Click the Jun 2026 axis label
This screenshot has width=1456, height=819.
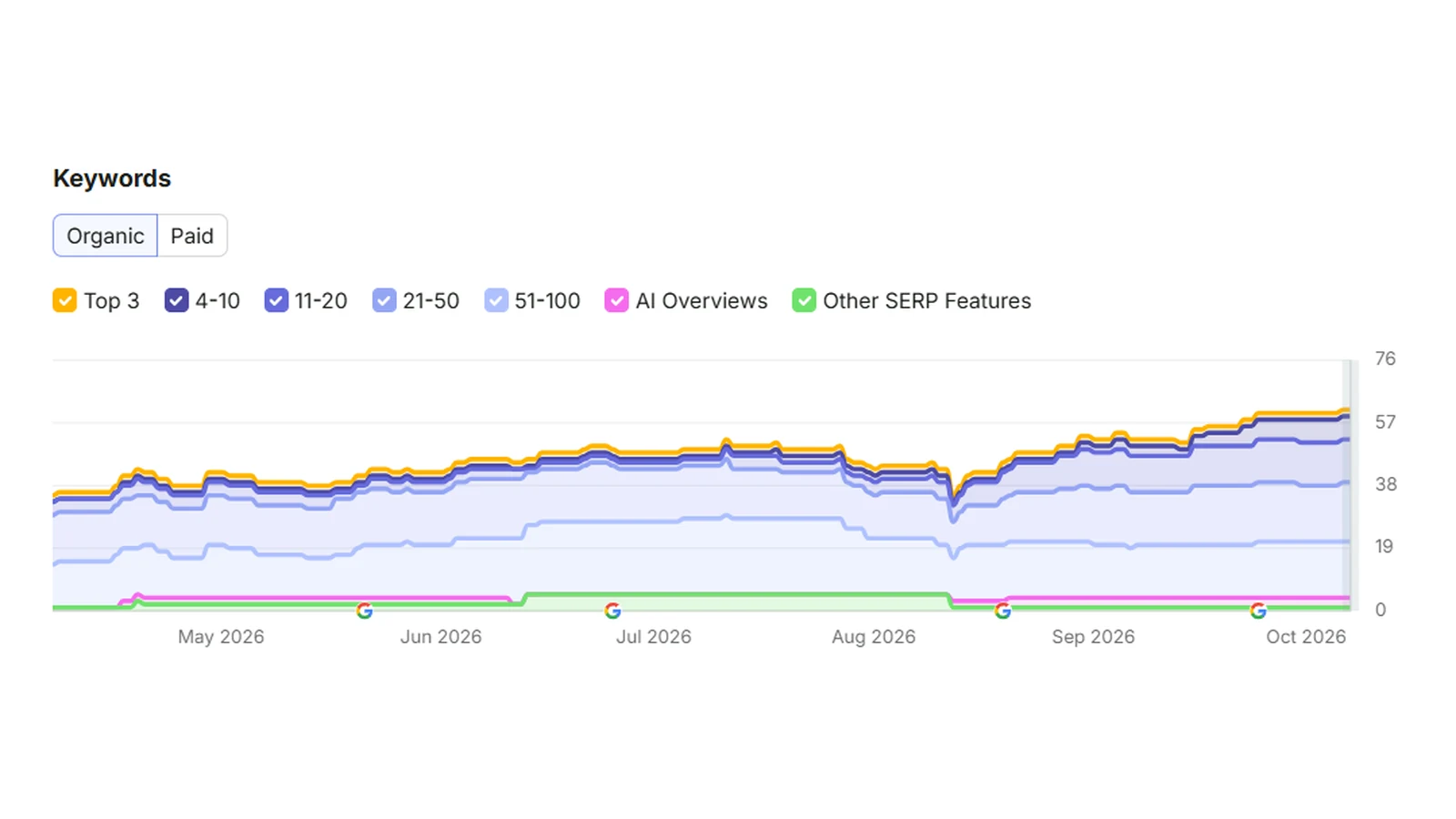(441, 637)
